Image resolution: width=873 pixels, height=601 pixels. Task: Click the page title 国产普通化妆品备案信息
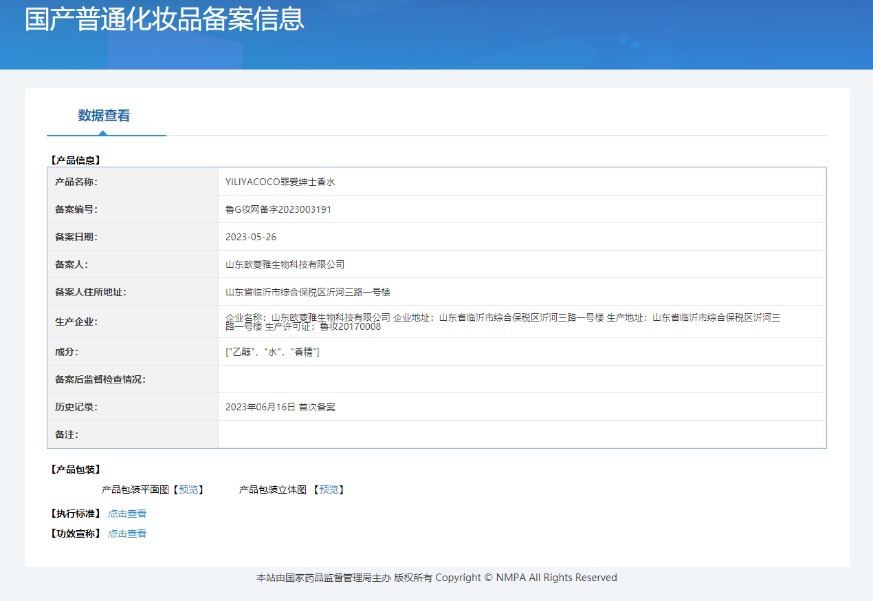point(164,19)
